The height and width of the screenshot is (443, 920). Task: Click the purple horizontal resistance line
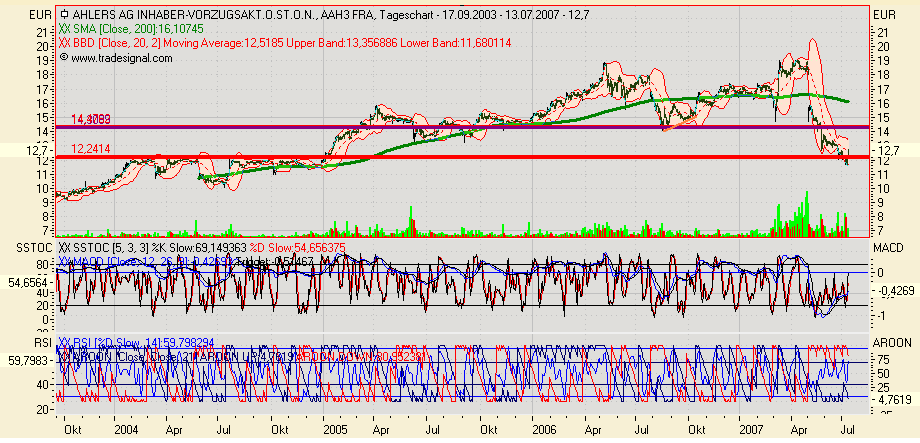pos(500,128)
